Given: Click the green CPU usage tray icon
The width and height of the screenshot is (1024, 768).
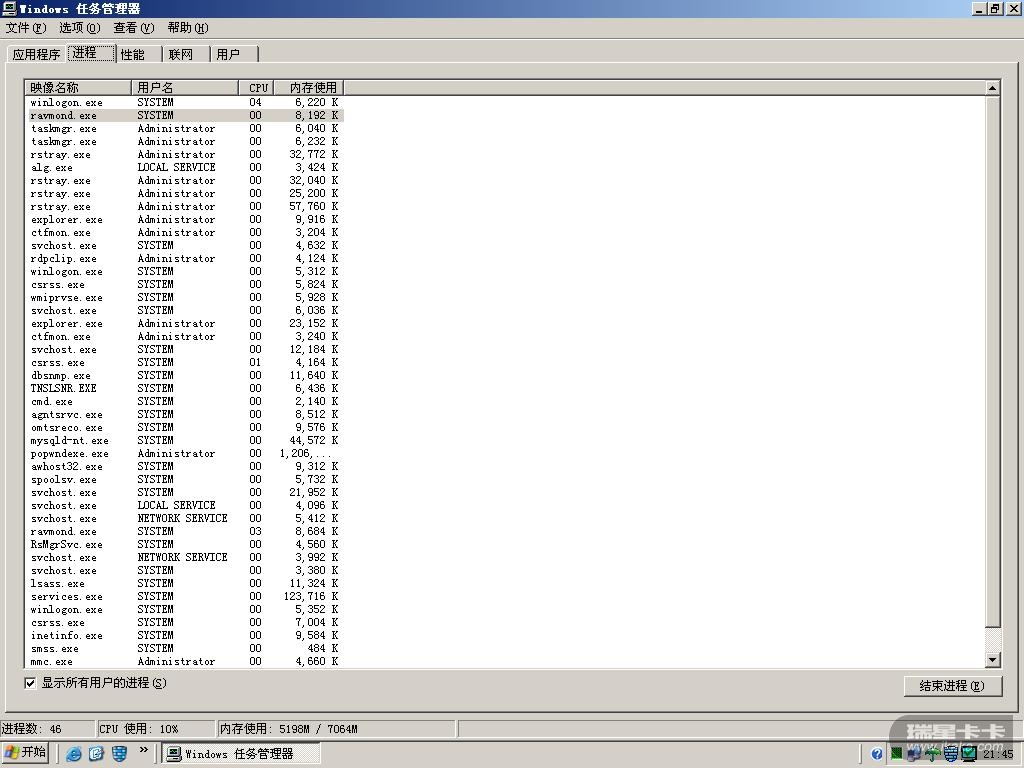Looking at the screenshot, I should point(896,754).
